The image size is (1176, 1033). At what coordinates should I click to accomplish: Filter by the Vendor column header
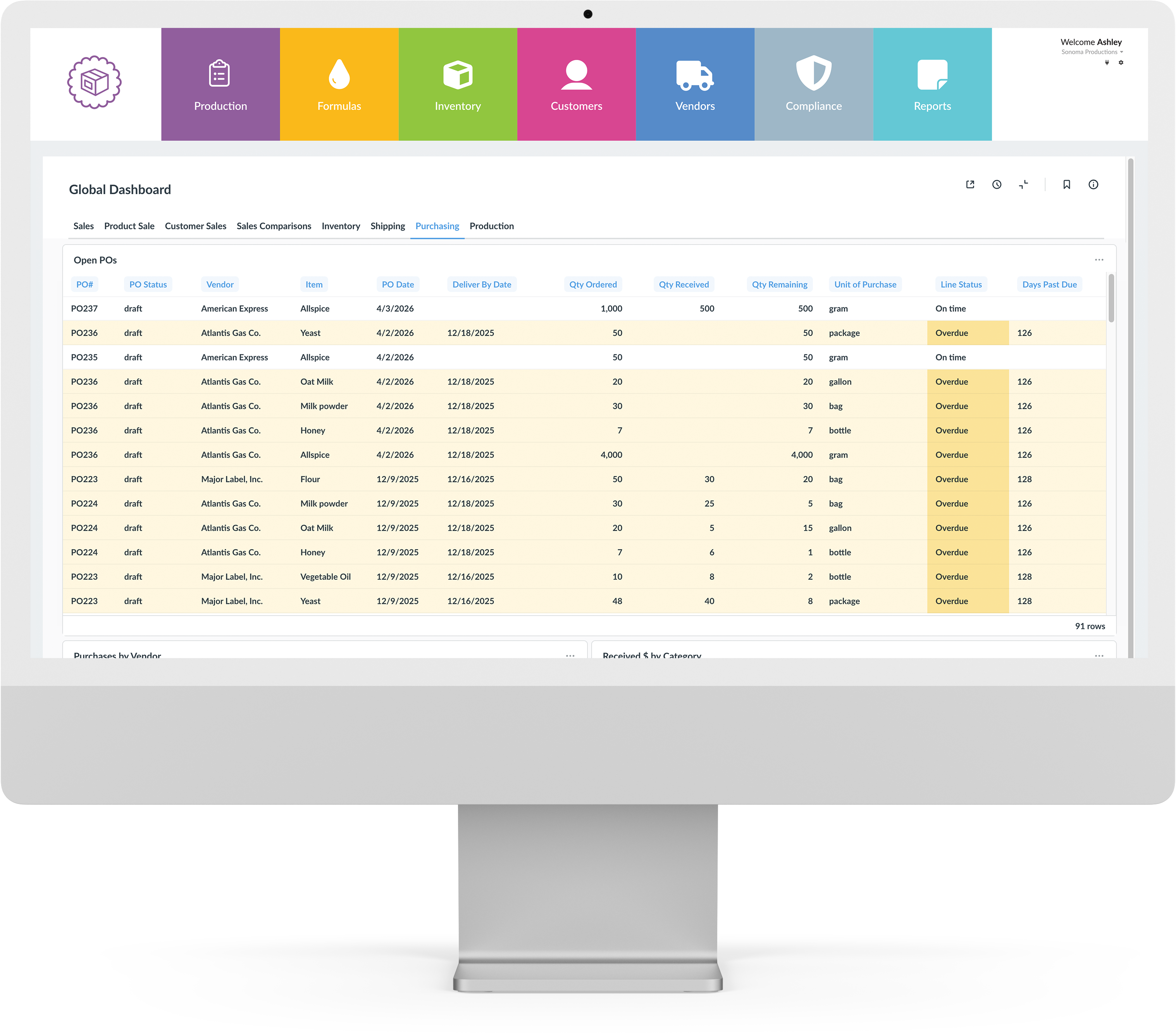click(219, 284)
